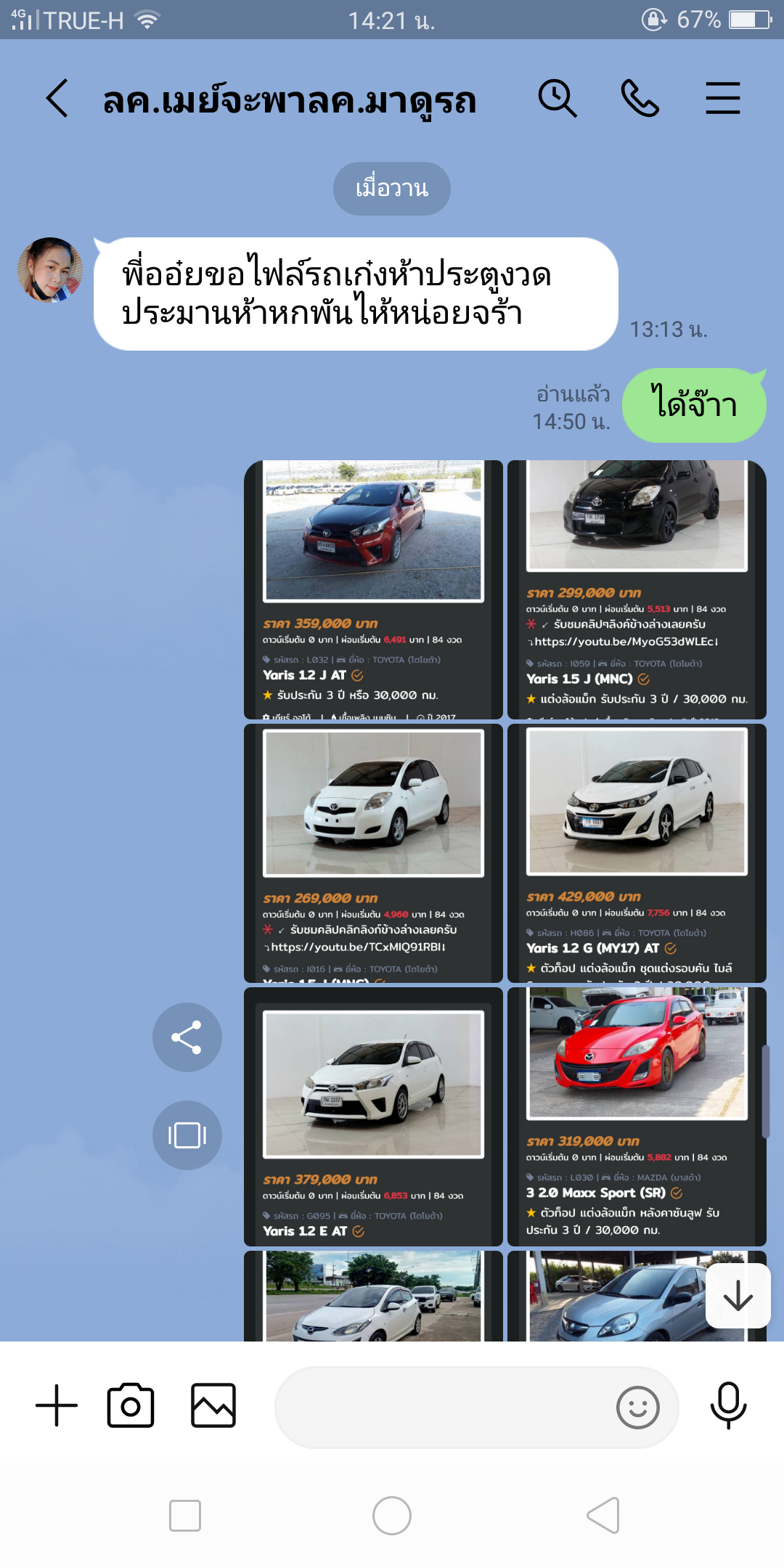Go back using the left arrow

click(x=57, y=98)
